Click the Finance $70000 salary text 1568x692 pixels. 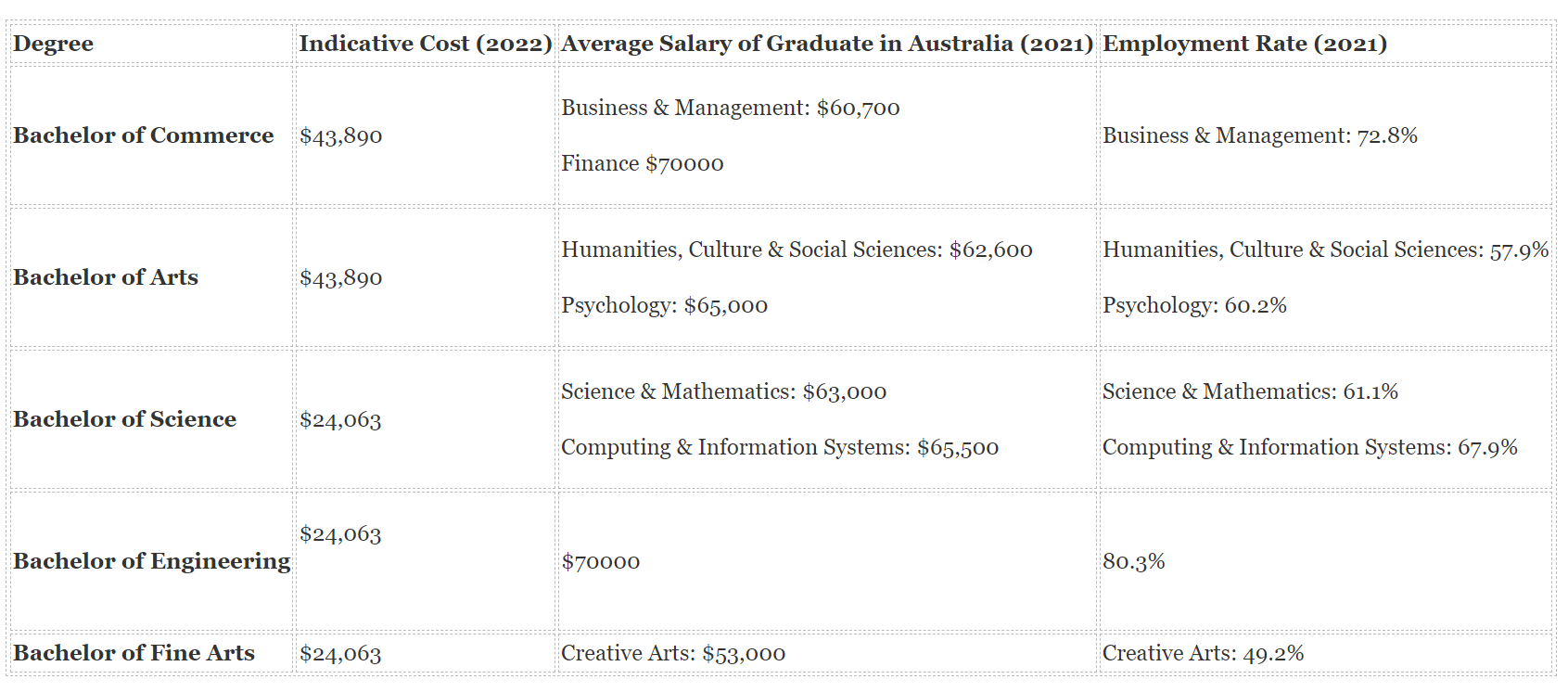coord(643,163)
